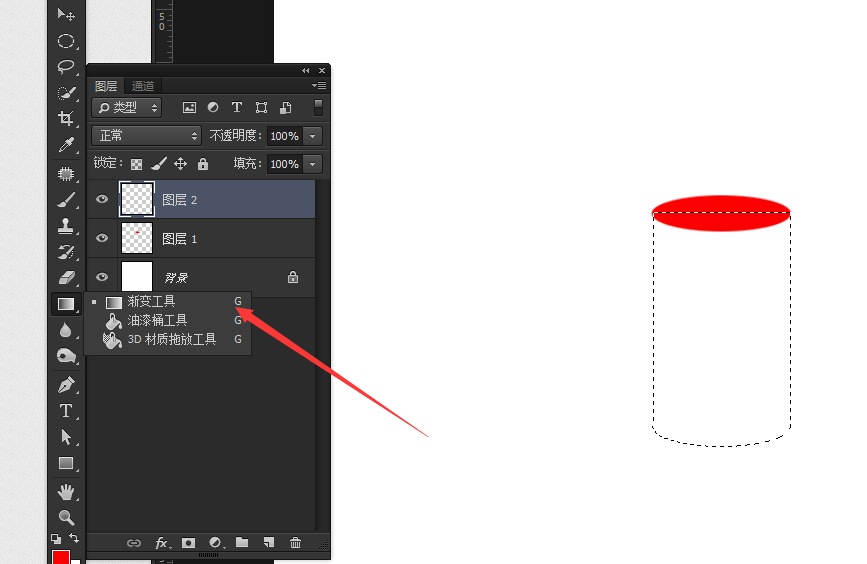Click the Gradient tool in the toolbar

pos(66,304)
